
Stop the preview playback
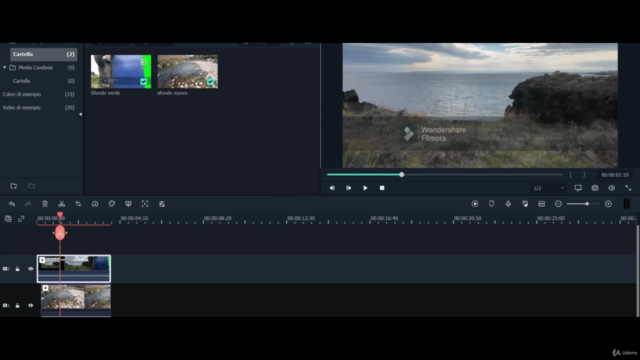(382, 188)
